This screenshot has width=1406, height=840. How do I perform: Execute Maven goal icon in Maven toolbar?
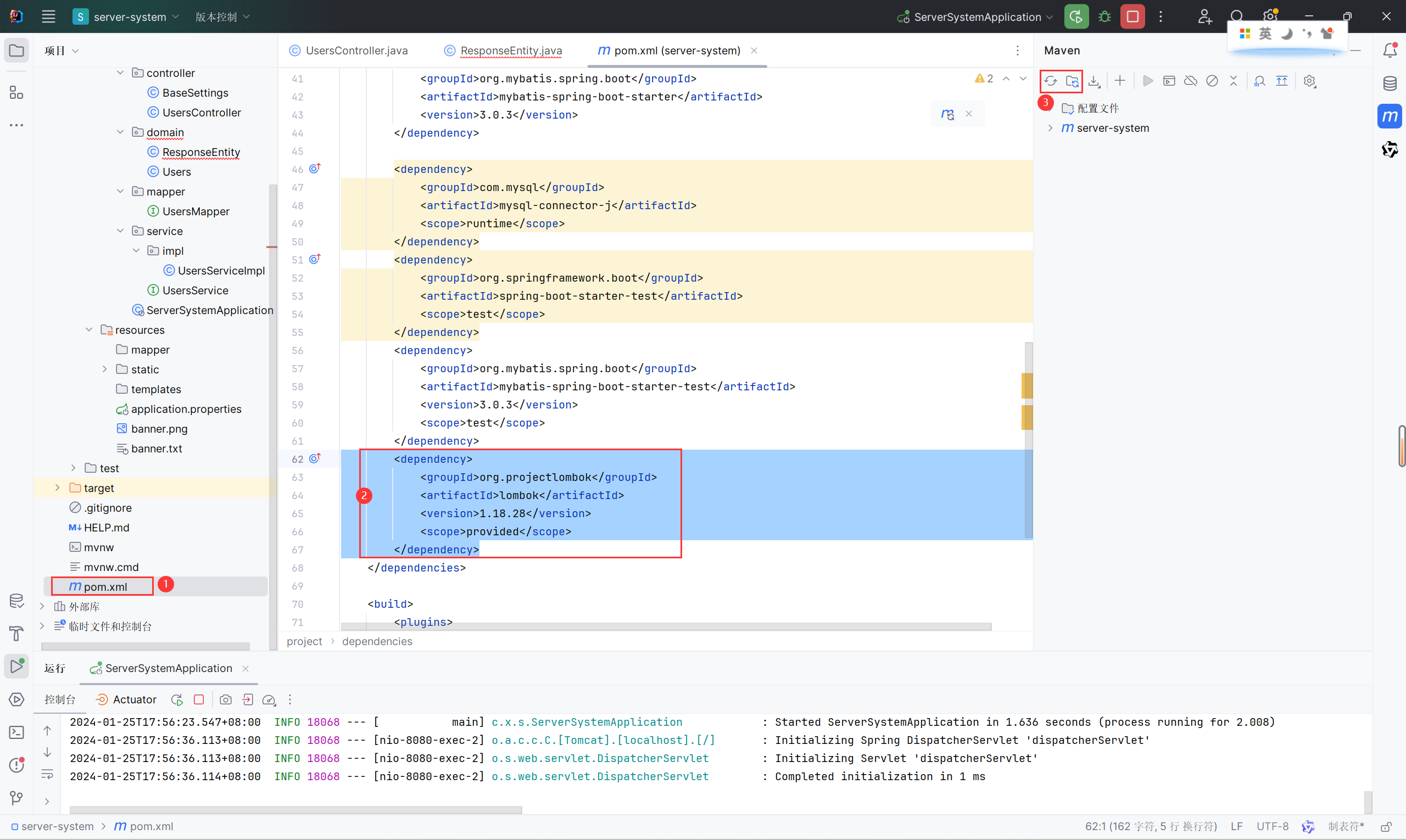click(1169, 81)
